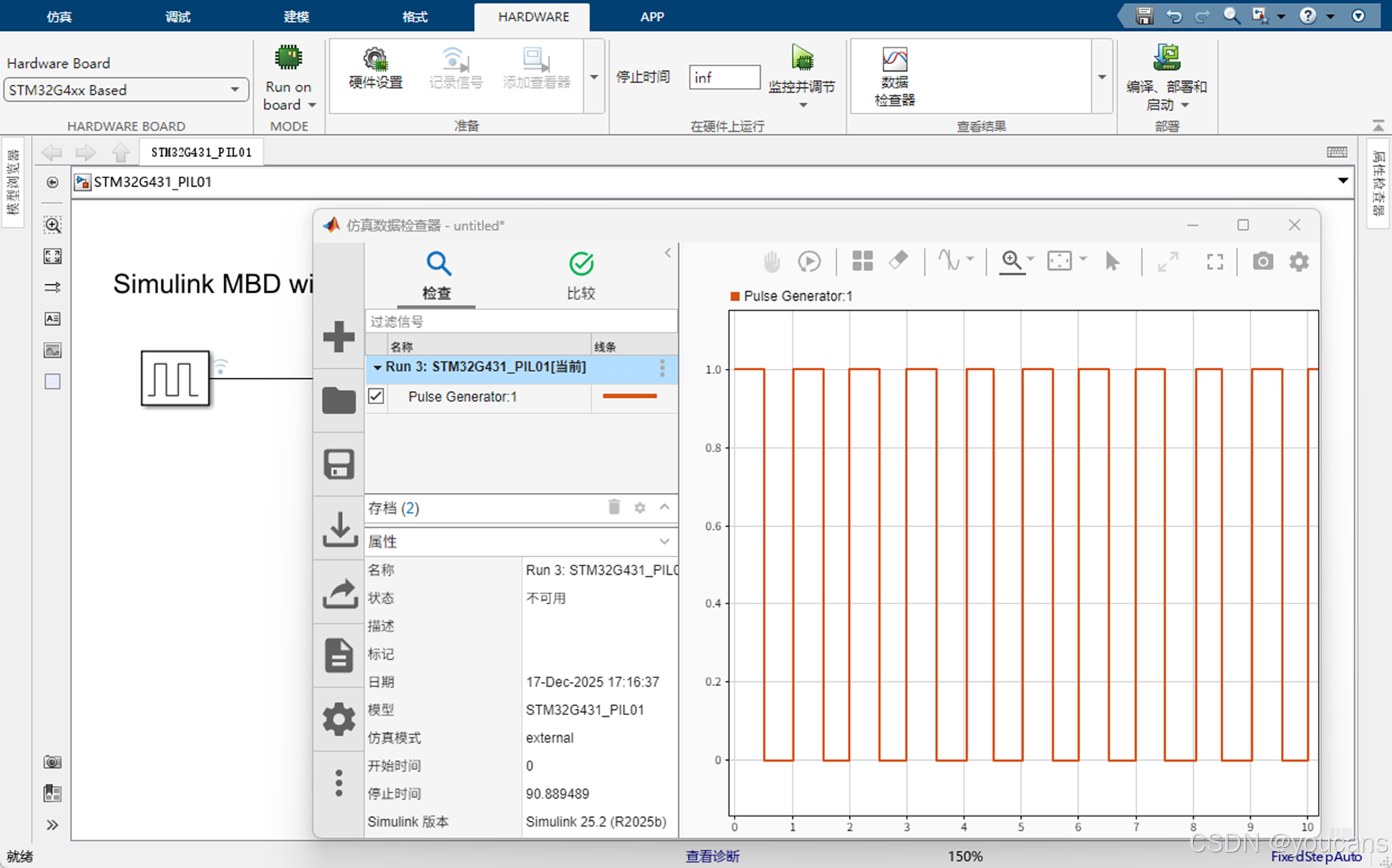Open the 属性检查器 side panel tab

pyautogui.click(x=1379, y=184)
